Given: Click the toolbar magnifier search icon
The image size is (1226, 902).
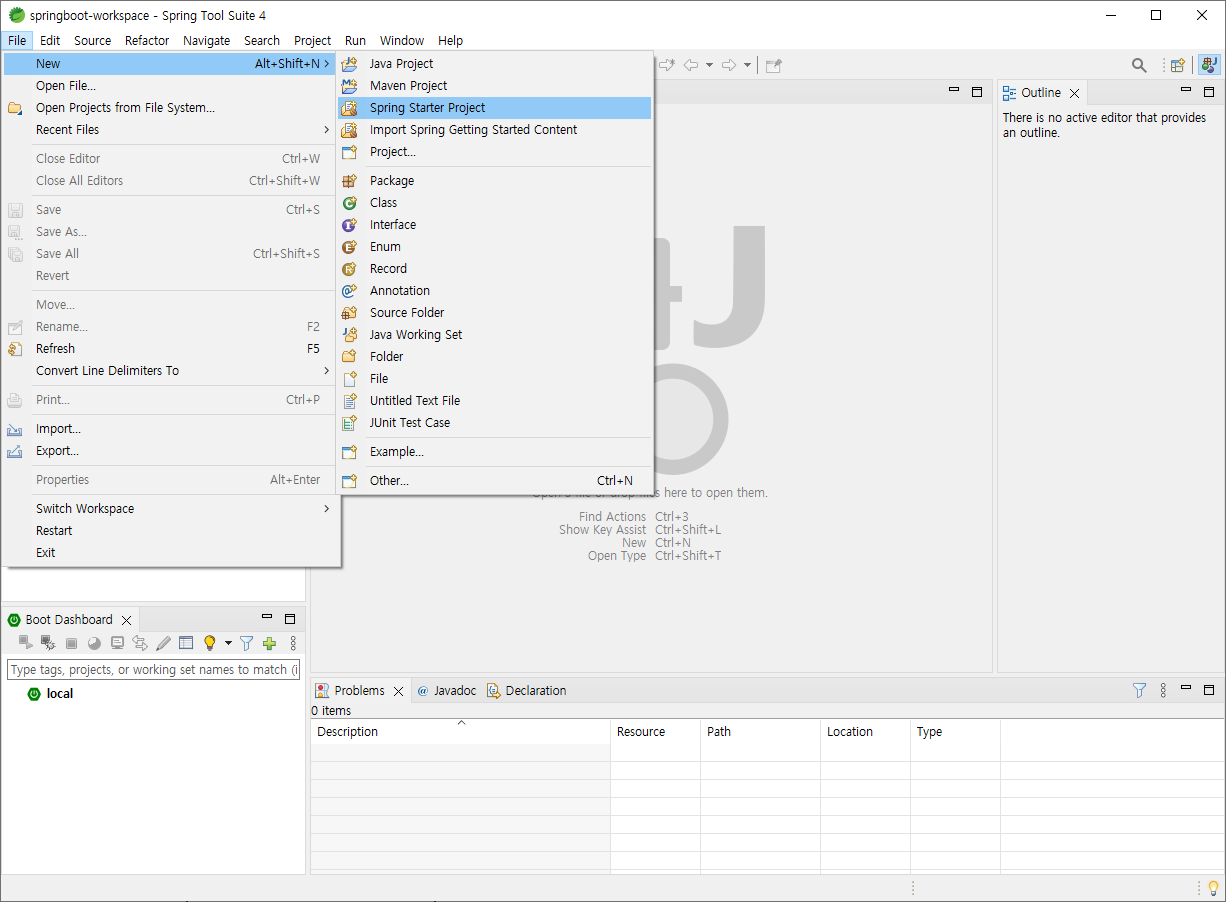Looking at the screenshot, I should point(1139,65).
